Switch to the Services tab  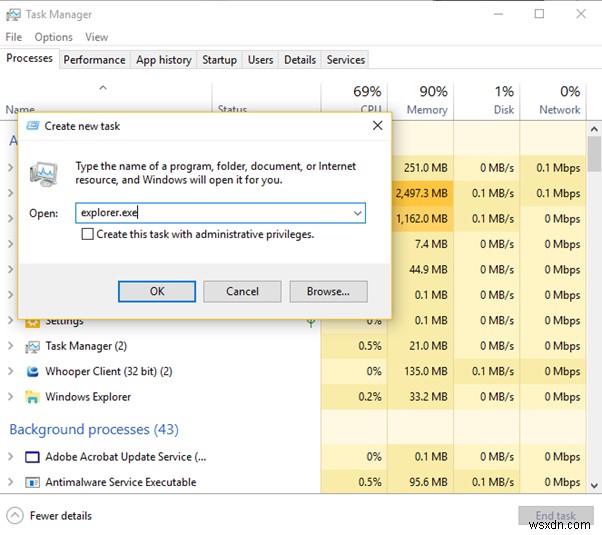point(346,60)
